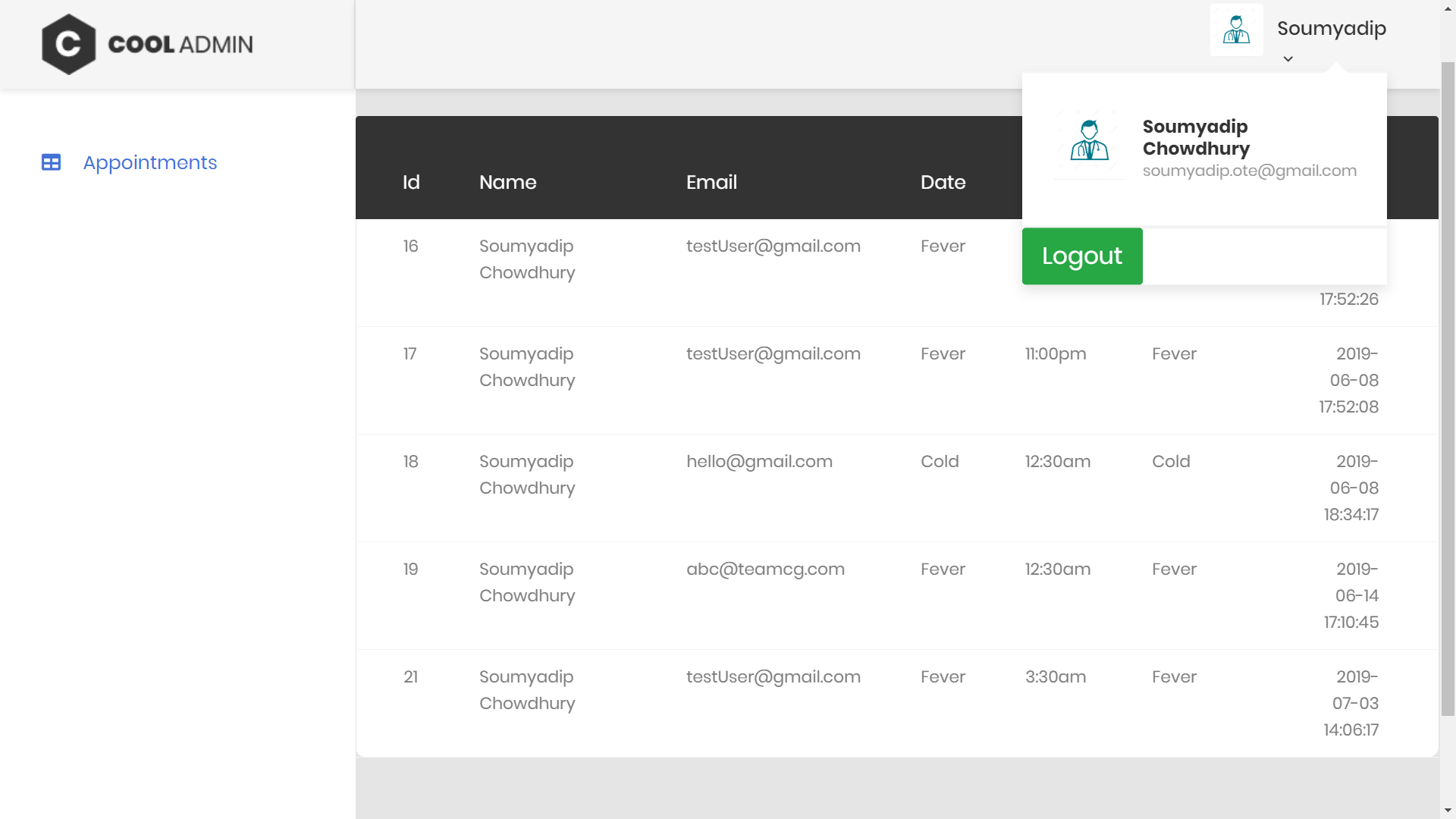The height and width of the screenshot is (819, 1456).
Task: Click the abc@teamcg.com email cell
Action: [x=765, y=569]
